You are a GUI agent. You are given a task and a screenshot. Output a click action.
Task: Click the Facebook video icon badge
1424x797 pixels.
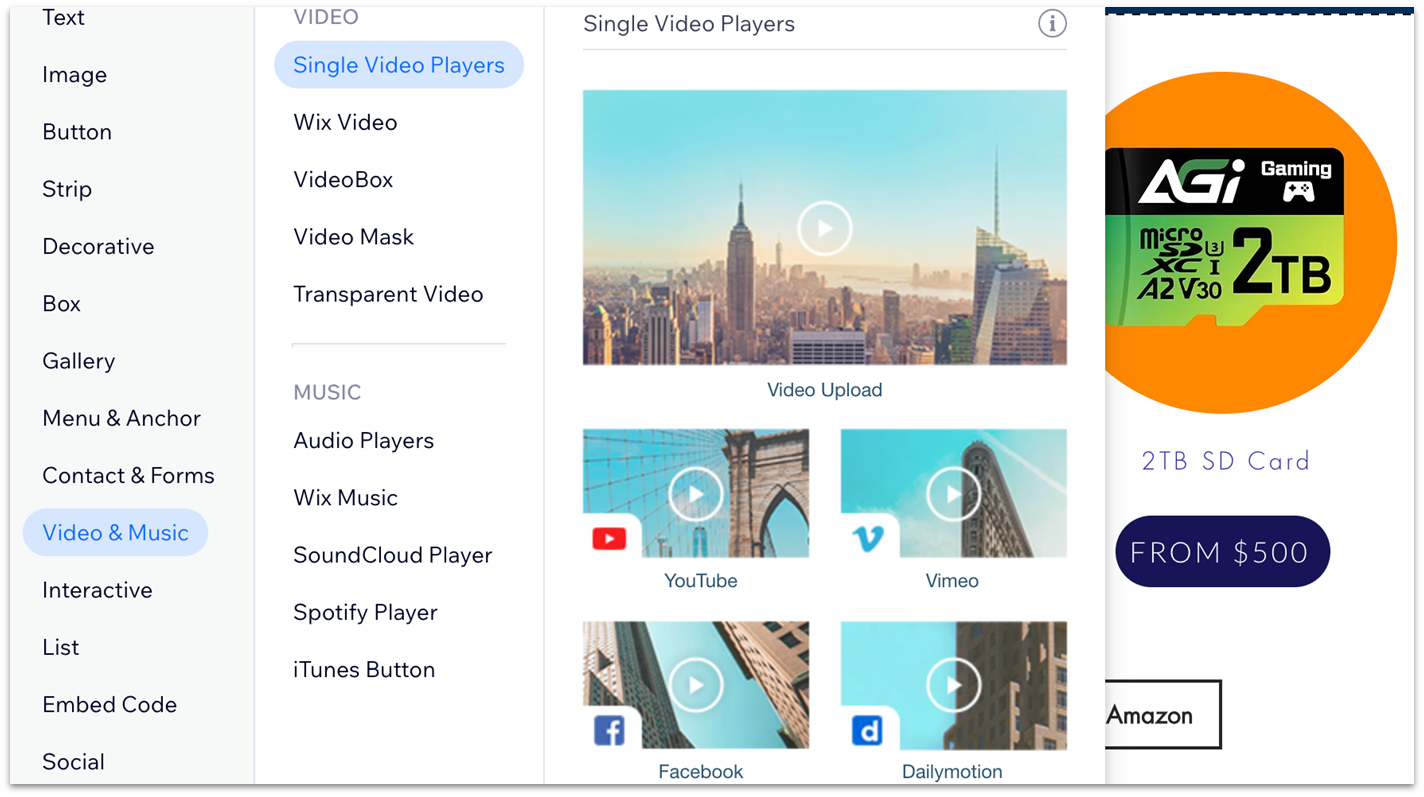click(x=609, y=730)
